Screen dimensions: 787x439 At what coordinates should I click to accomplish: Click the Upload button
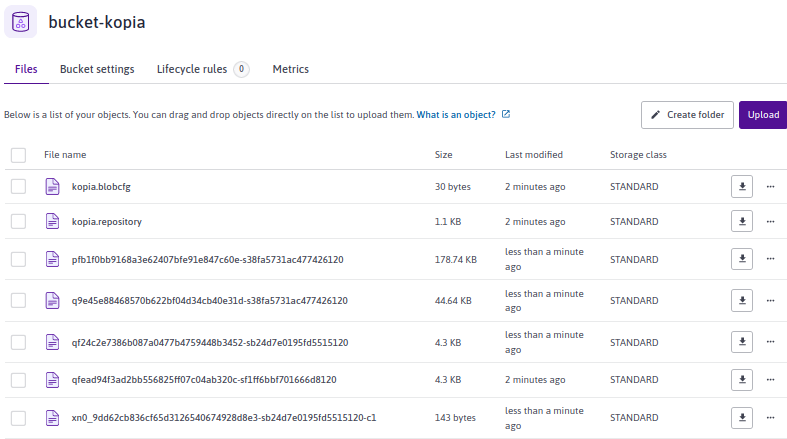[x=763, y=115]
